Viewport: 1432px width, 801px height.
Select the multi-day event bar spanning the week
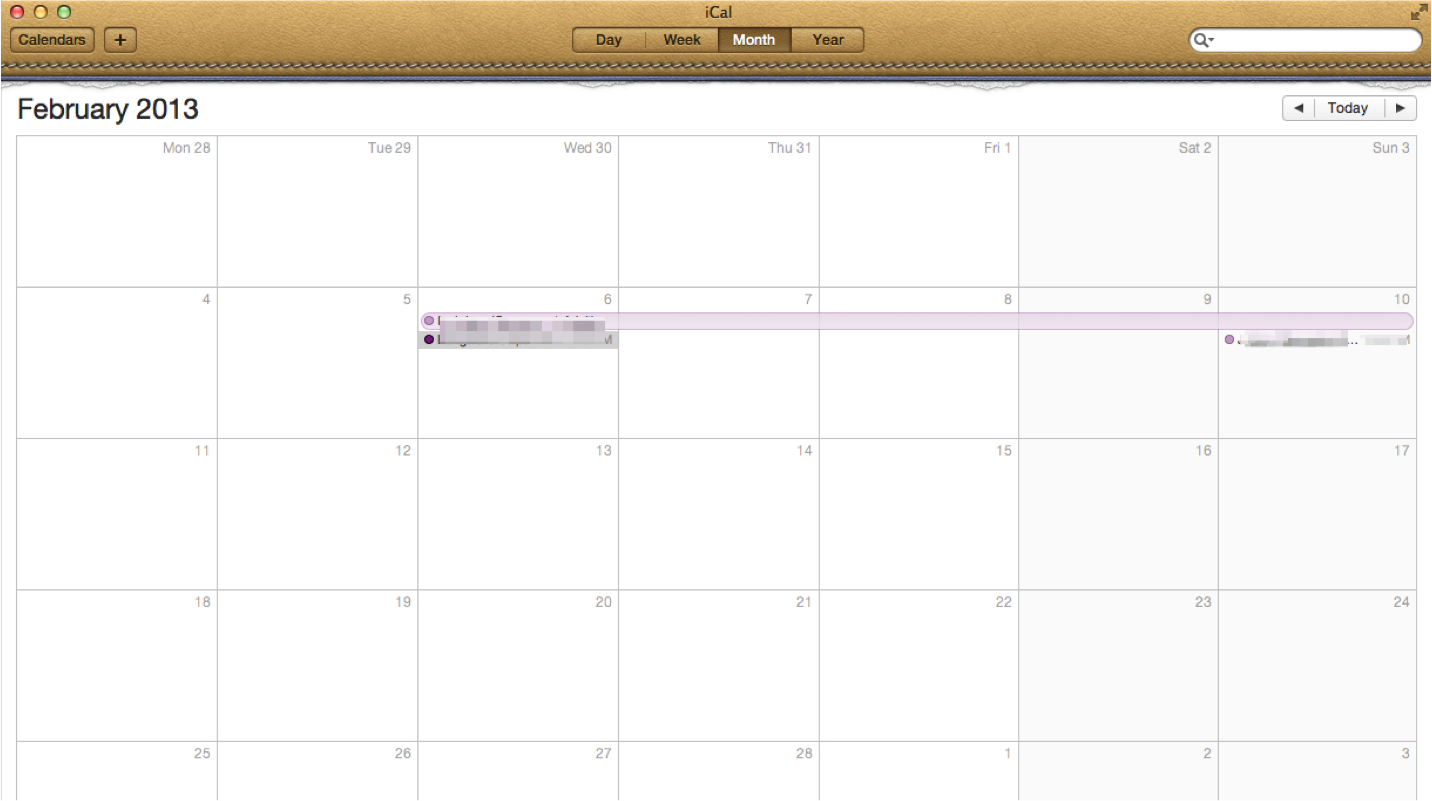900,321
